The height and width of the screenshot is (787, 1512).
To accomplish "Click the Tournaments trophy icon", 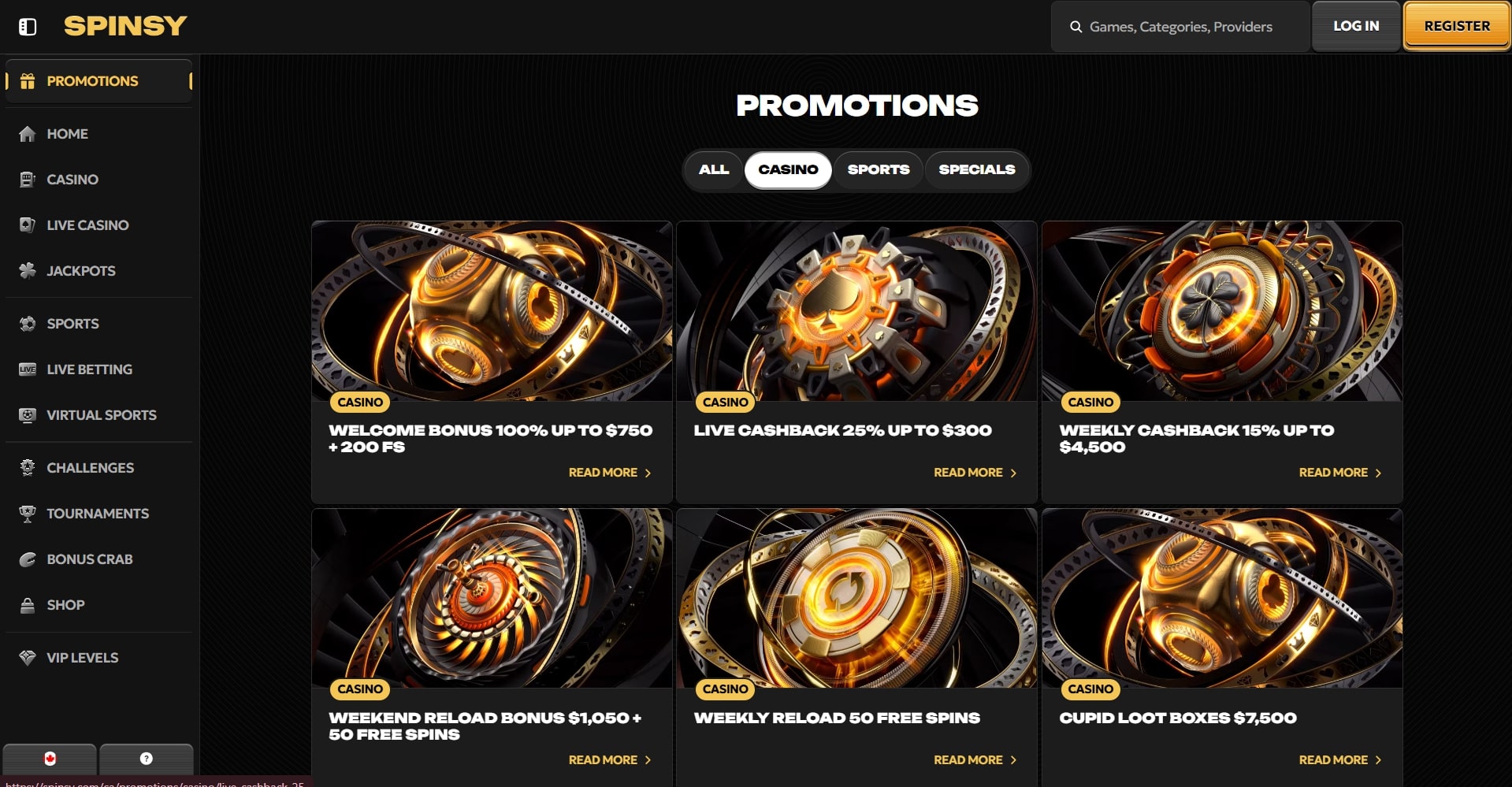I will [28, 514].
